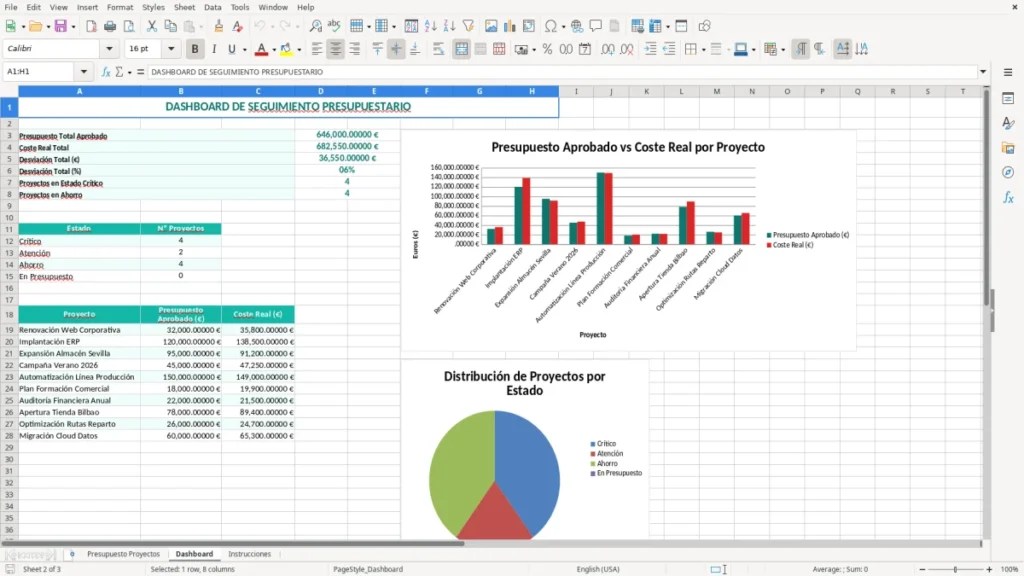Insert special character Omega icon

coord(551,26)
